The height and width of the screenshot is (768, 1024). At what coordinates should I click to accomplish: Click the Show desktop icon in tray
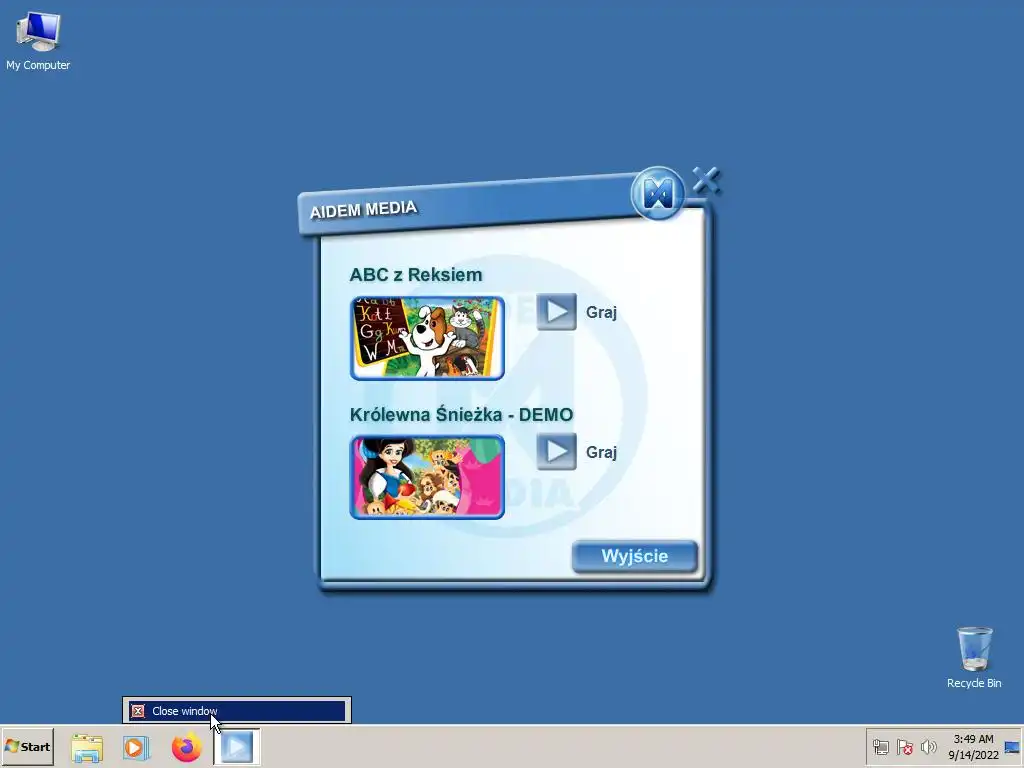(x=1012, y=747)
